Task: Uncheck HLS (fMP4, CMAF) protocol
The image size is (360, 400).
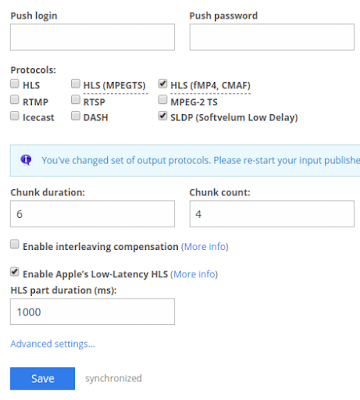Action: (x=163, y=84)
